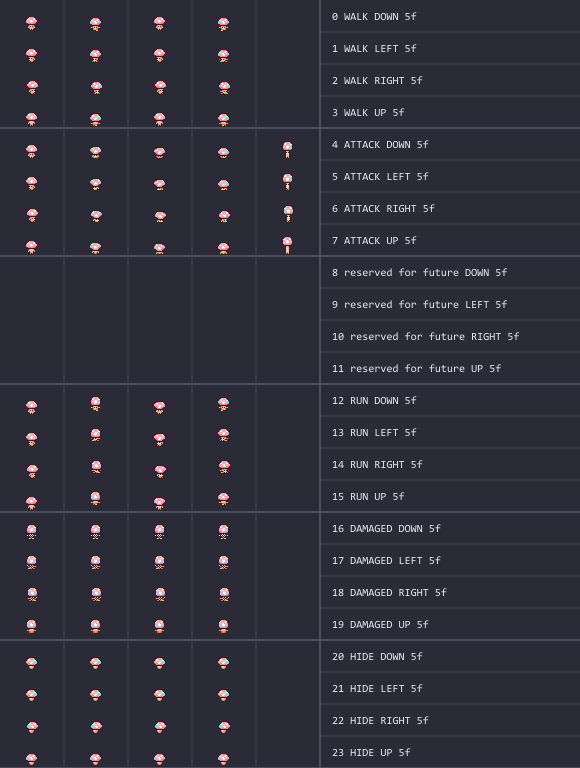The width and height of the screenshot is (580, 768).
Task: Click the first DAMAGED DOWN mushroom sprite
Action: coord(31,532)
